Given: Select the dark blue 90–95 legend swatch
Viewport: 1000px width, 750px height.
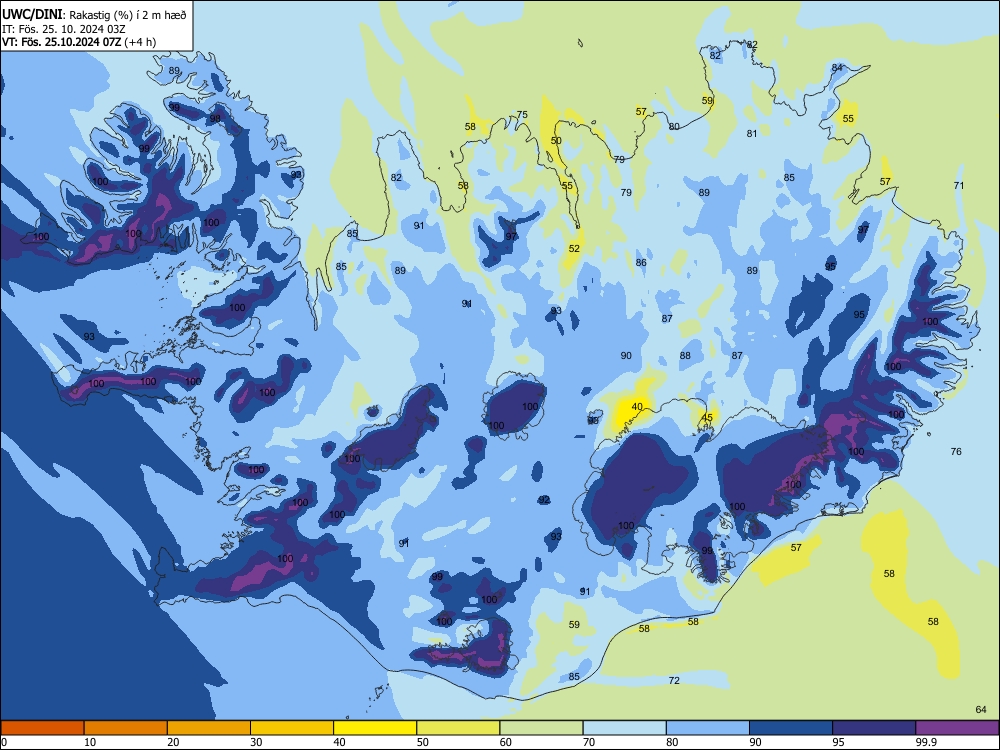Looking at the screenshot, I should click(791, 728).
